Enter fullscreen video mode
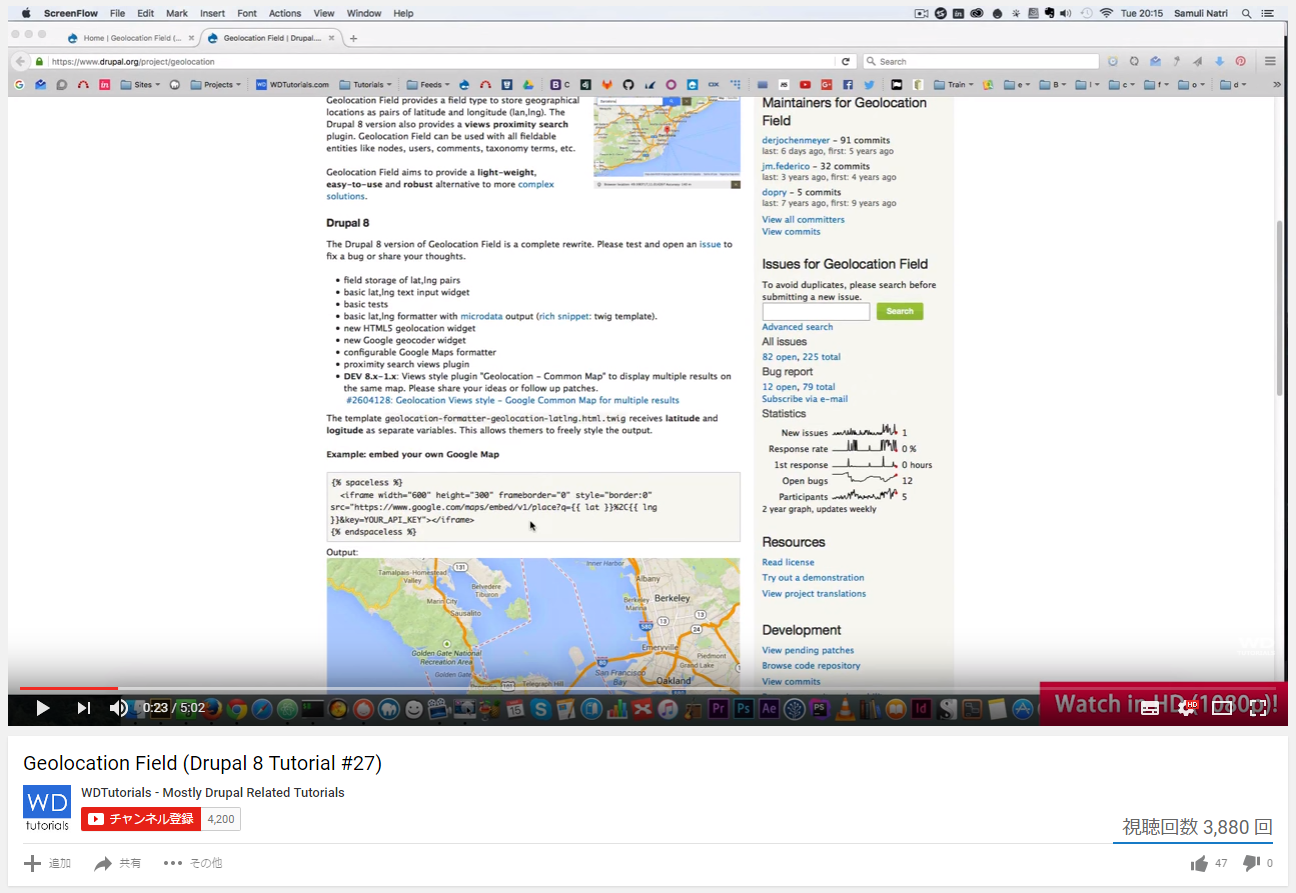Screen dimensions: 1296x893 [x=1258, y=708]
